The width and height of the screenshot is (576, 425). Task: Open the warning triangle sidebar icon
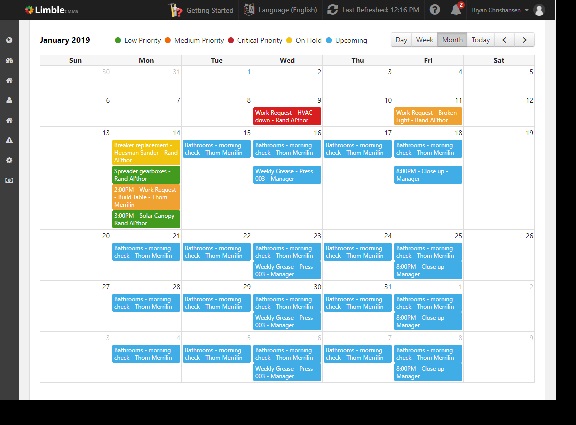point(10,140)
